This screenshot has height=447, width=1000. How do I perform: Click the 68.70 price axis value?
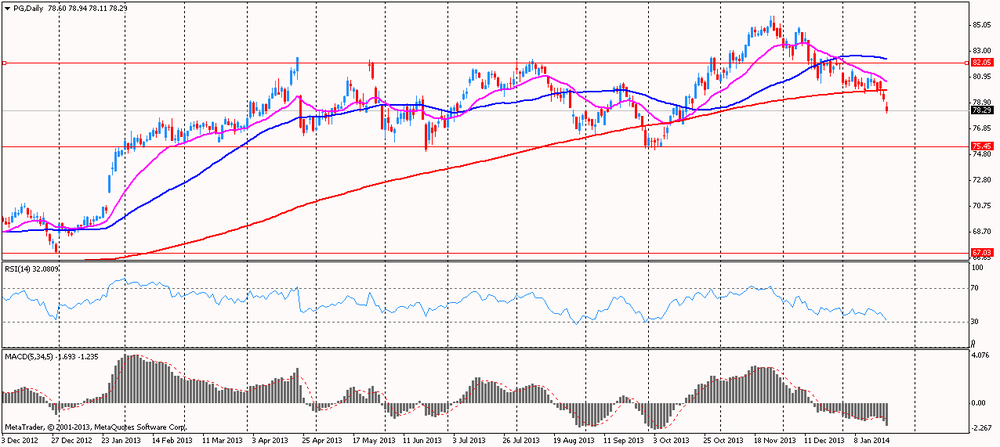(980, 231)
